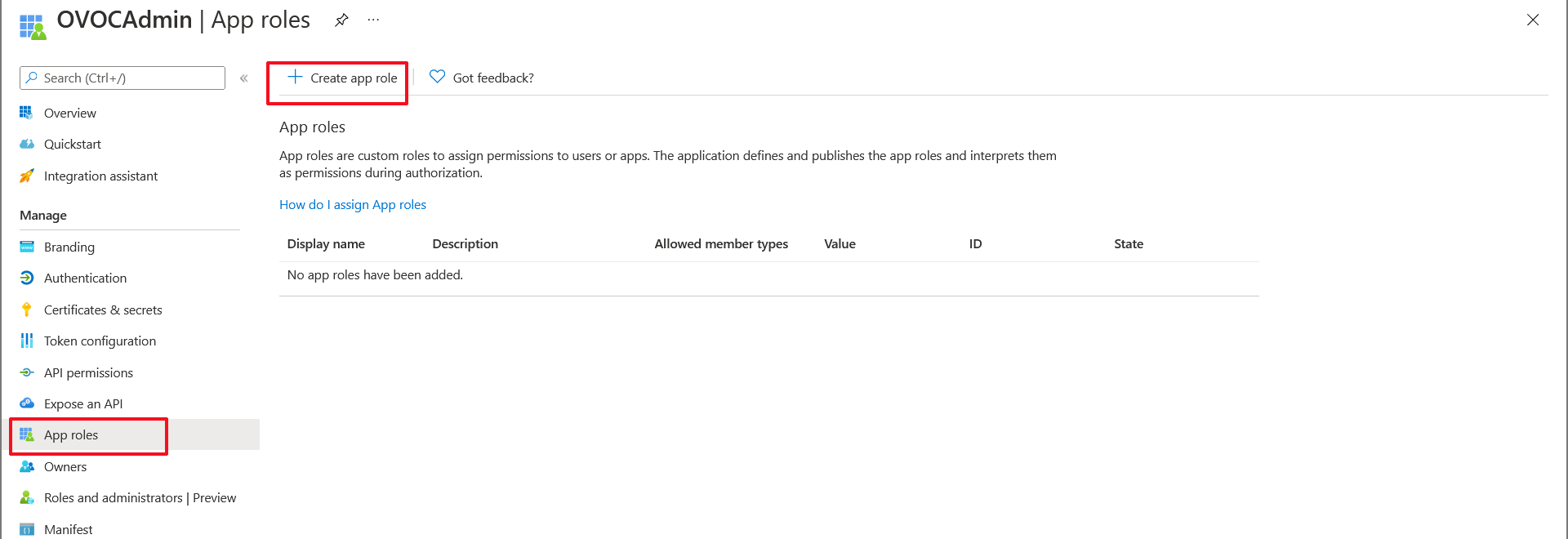This screenshot has height=539, width=1568.
Task: Click the Search (Ctrl+/) input field
Action: click(x=122, y=78)
